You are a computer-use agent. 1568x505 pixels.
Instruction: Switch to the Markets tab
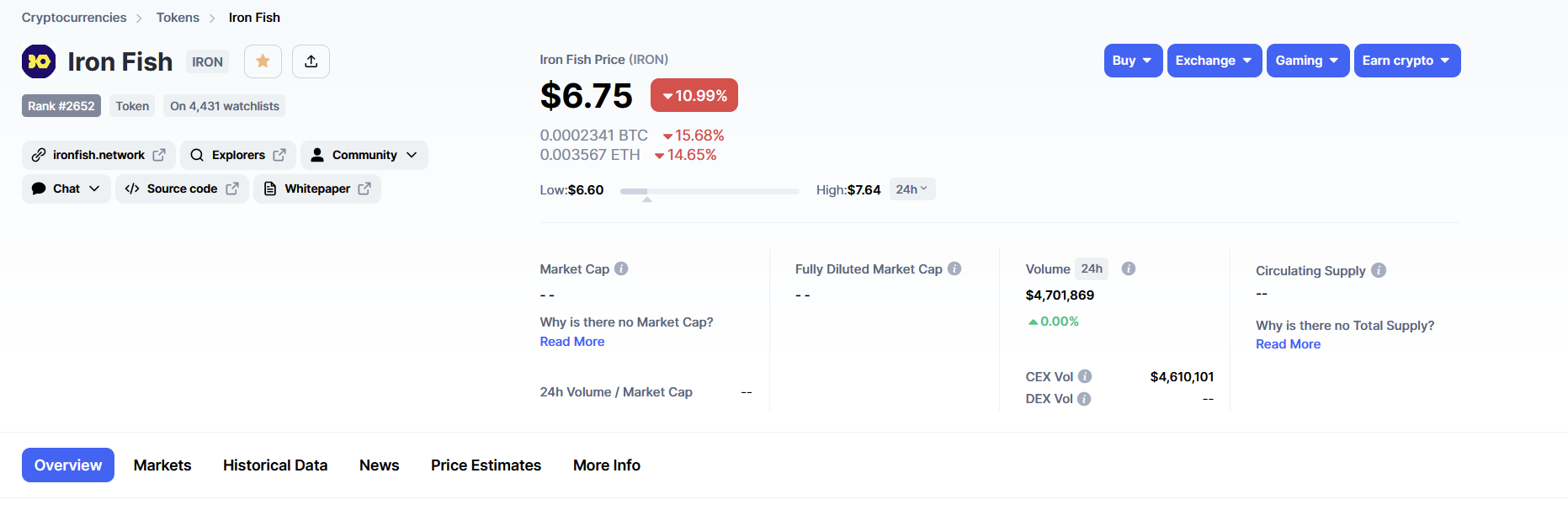(162, 465)
